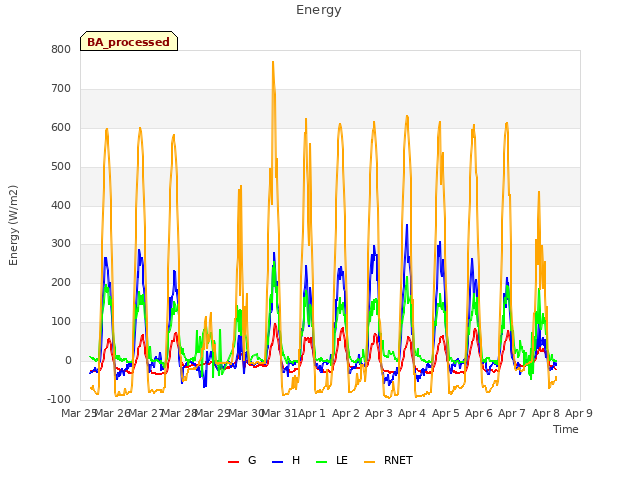Viewport: 640px width, 480px height.
Task: Toggle the LE series legend entry
Action: 332,460
